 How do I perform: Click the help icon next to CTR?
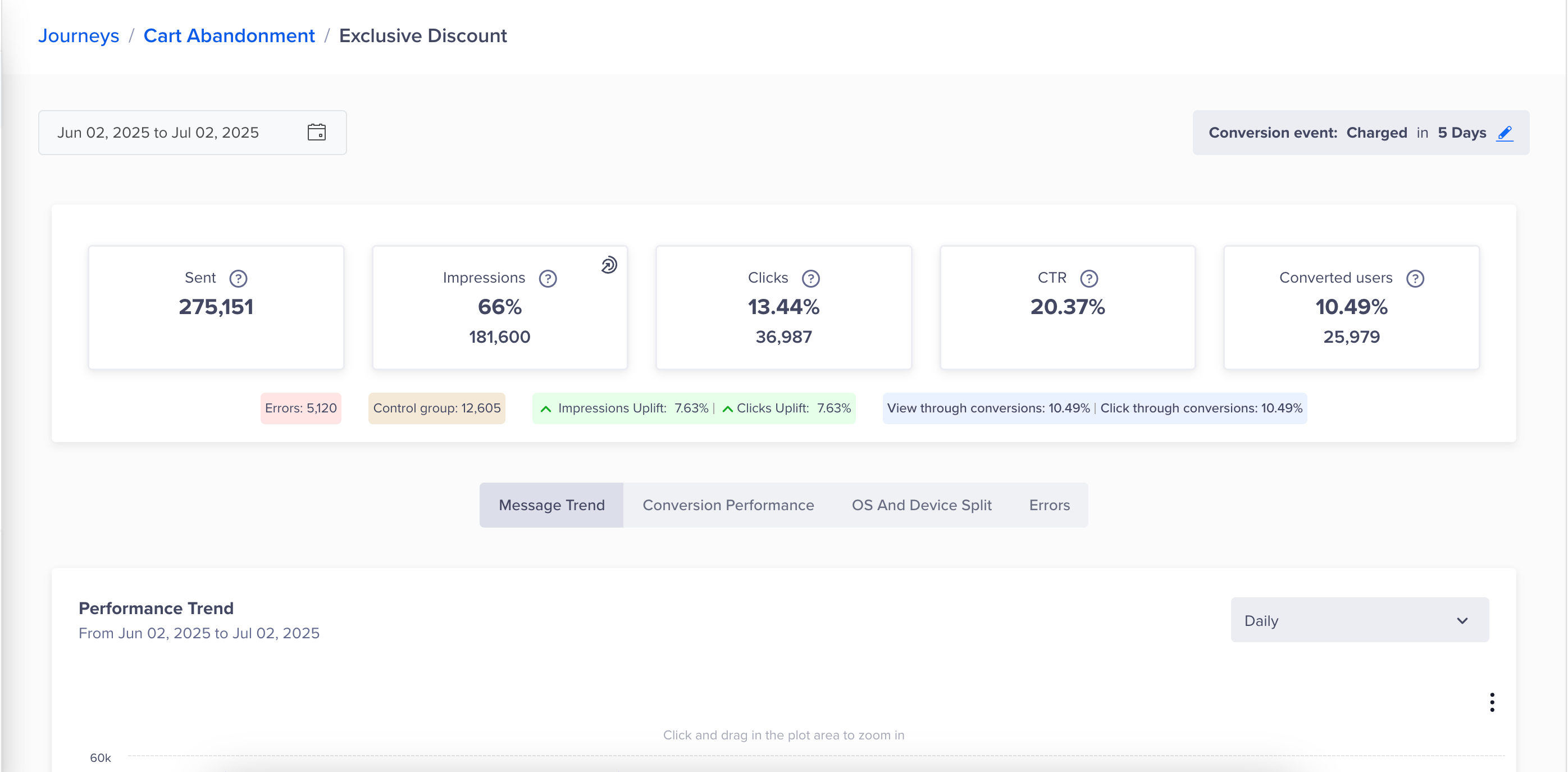click(x=1088, y=278)
